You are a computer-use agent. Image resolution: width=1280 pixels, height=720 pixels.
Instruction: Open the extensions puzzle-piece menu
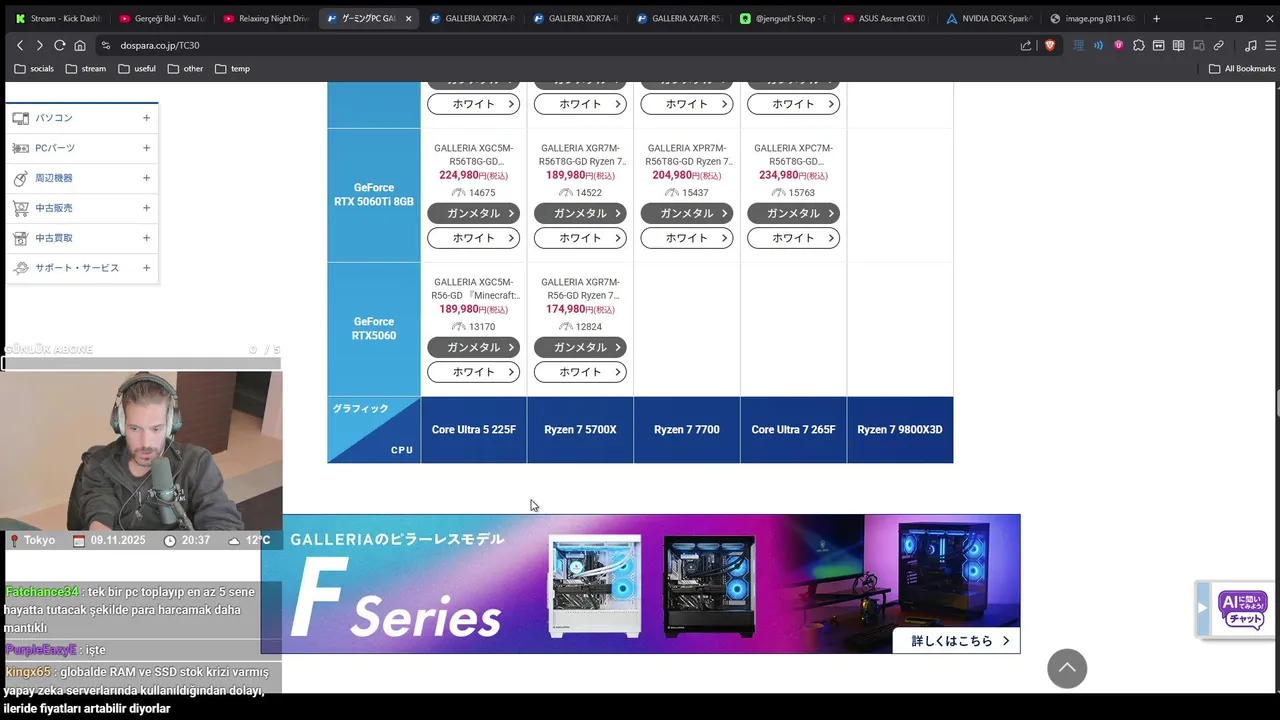pos(1138,45)
